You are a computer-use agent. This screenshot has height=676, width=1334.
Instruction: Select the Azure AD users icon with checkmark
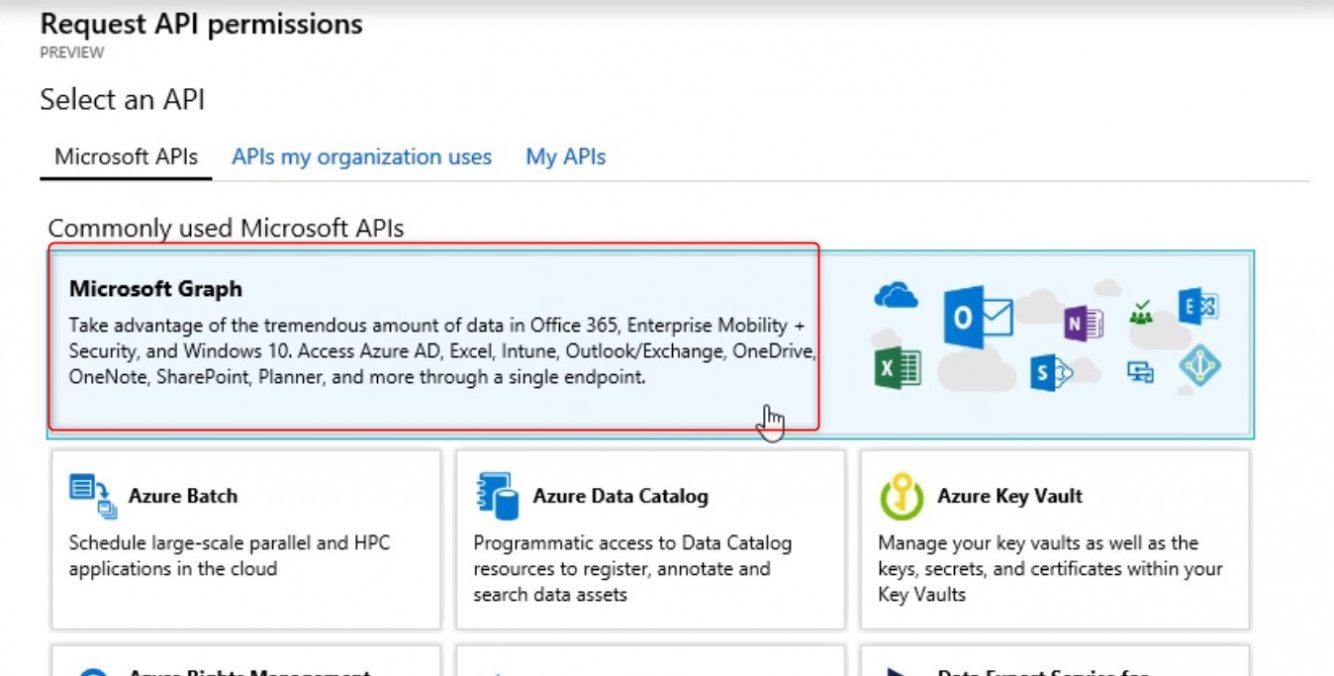pyautogui.click(x=1140, y=314)
